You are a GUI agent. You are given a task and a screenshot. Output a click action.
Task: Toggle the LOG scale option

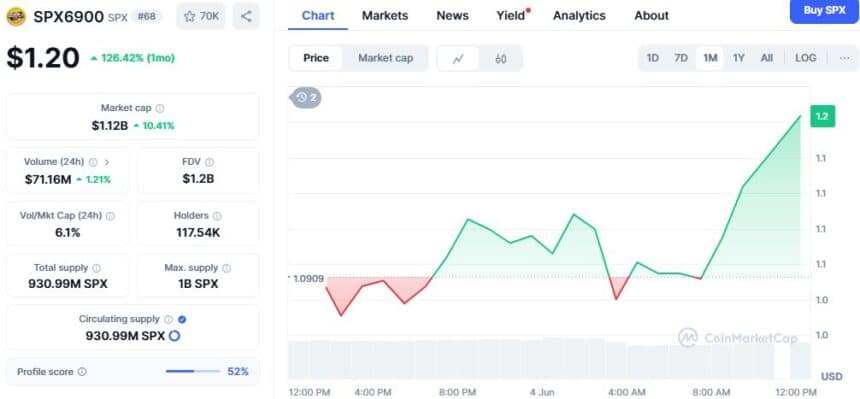pos(806,58)
